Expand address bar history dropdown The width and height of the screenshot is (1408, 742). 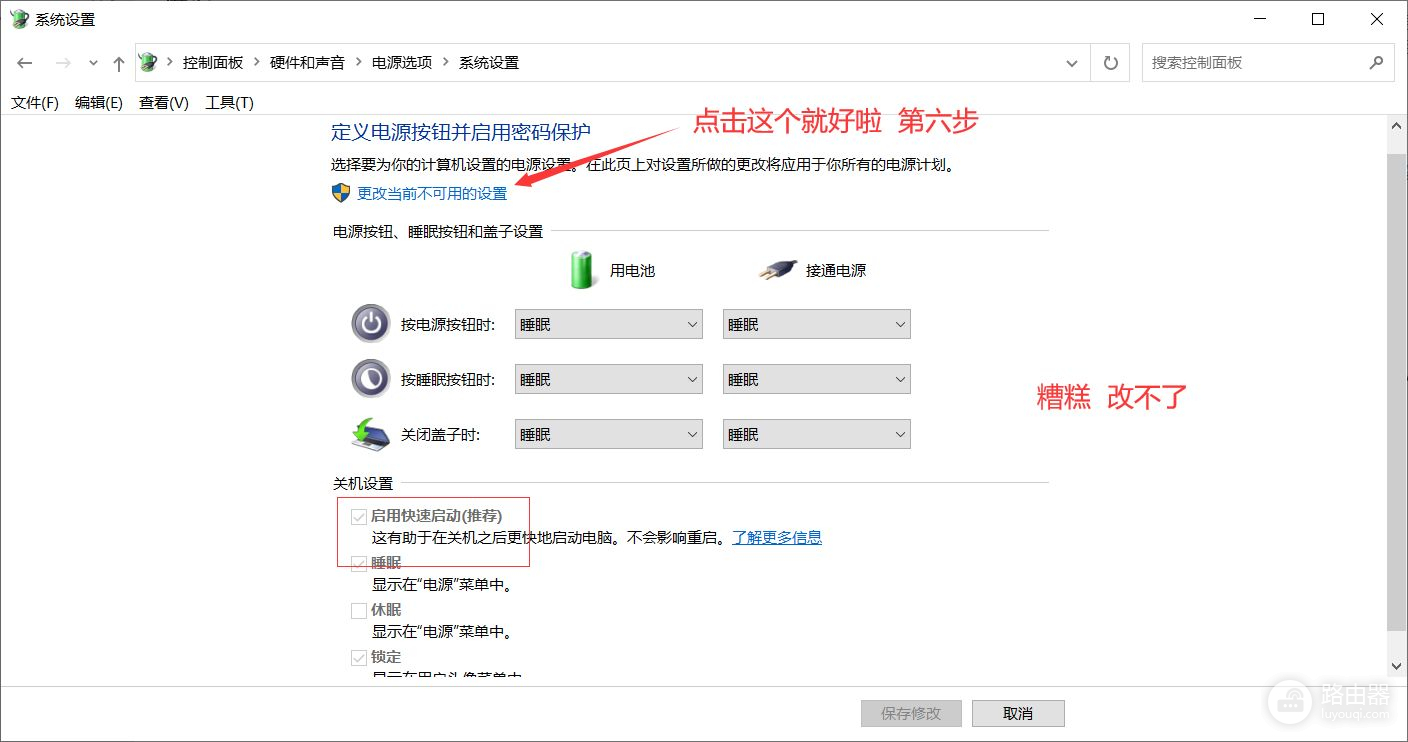click(x=1072, y=63)
